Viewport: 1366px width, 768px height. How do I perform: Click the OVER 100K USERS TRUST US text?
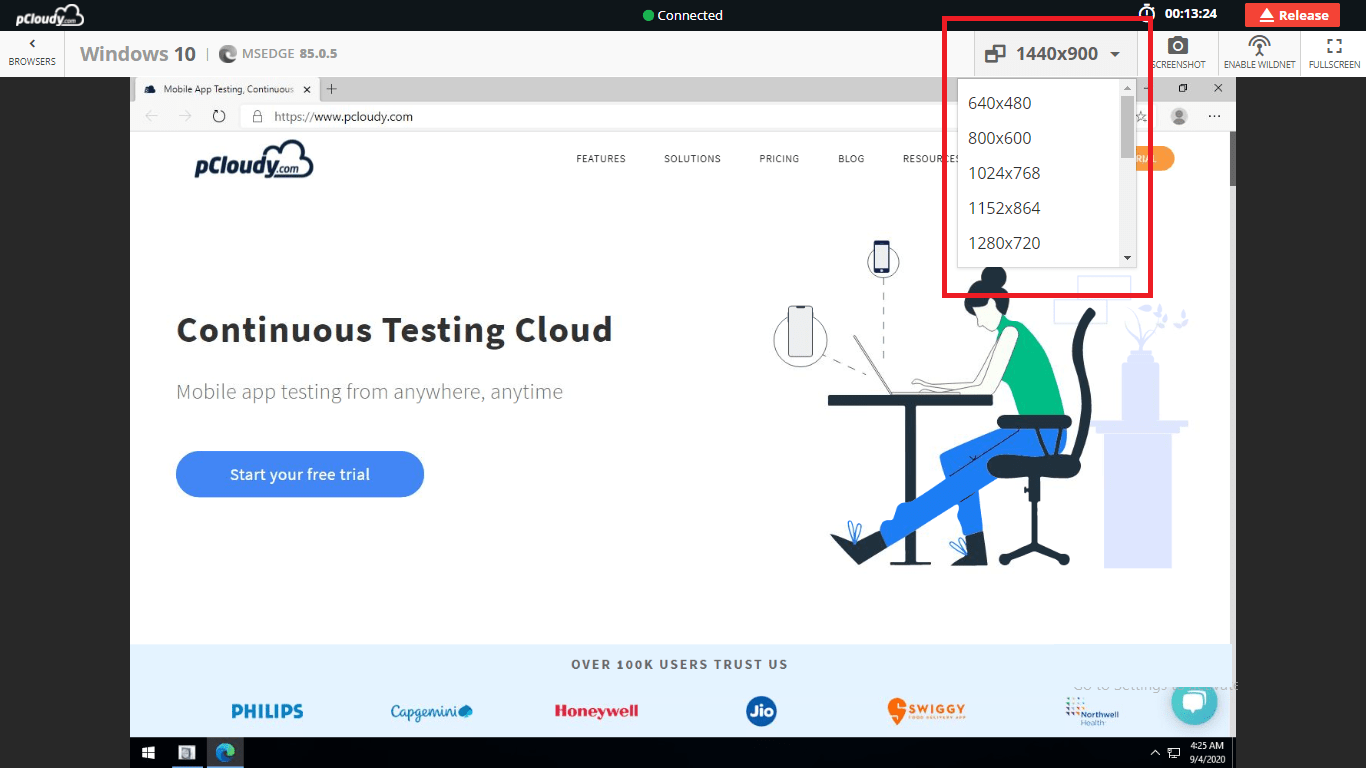(x=679, y=664)
